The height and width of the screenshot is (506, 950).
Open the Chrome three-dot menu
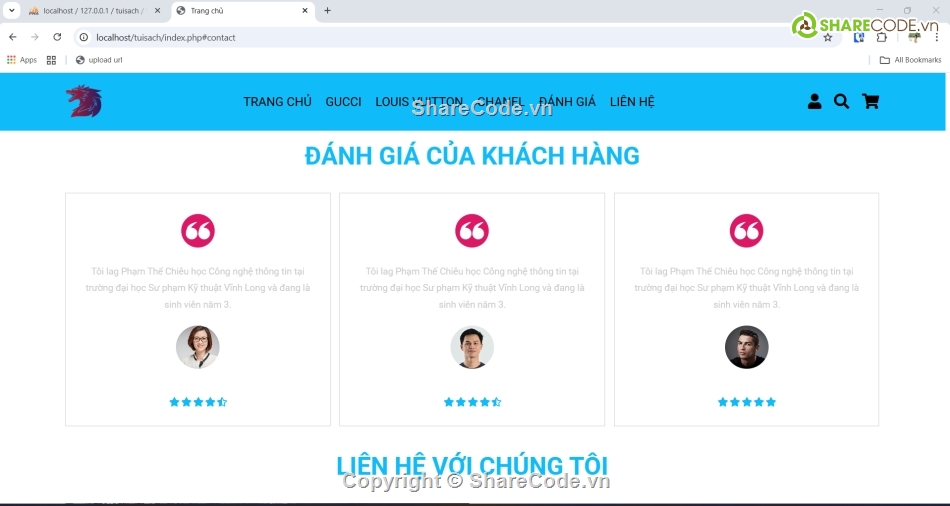coord(937,38)
